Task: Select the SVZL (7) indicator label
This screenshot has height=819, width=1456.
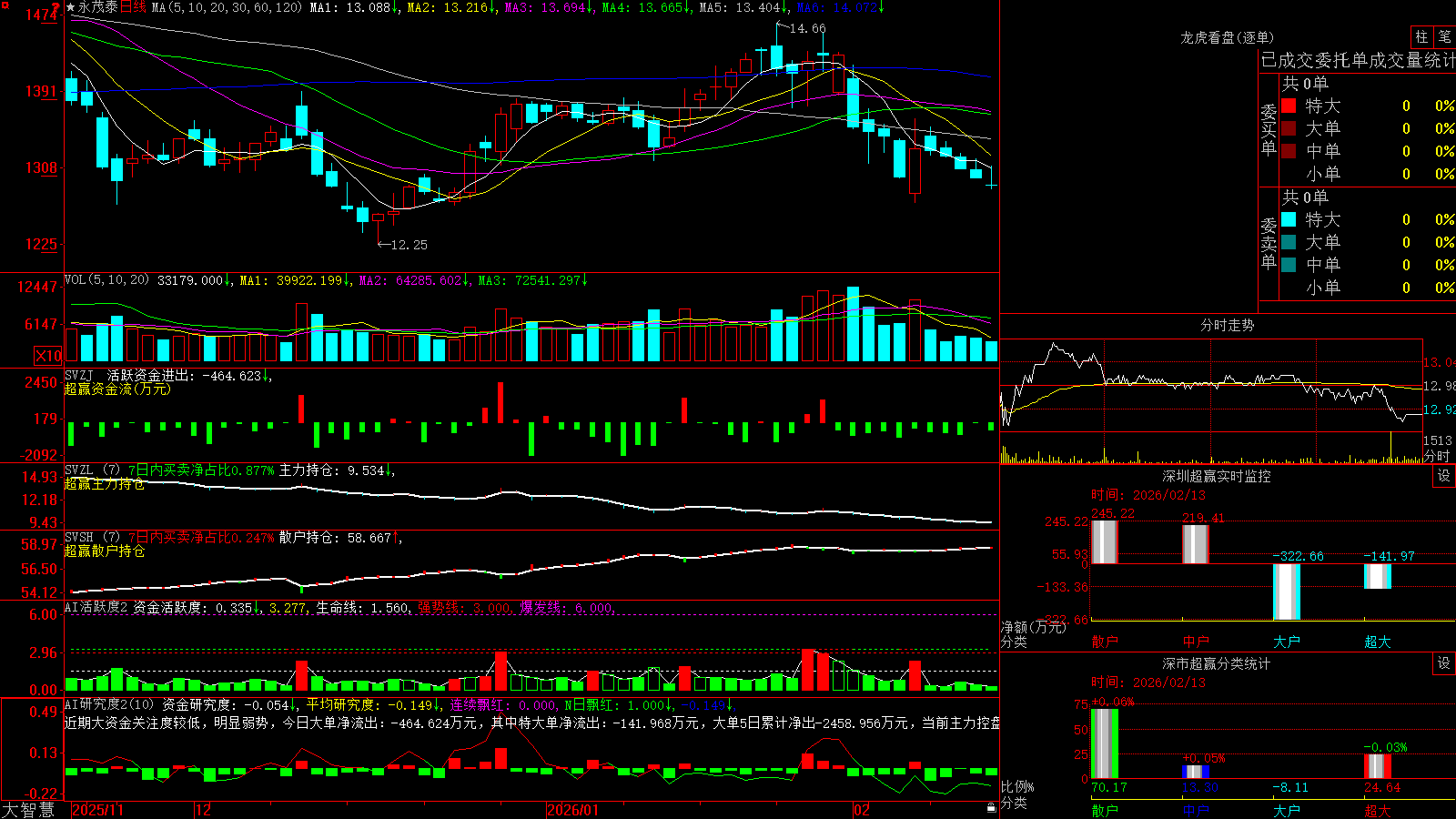Action: tap(92, 470)
